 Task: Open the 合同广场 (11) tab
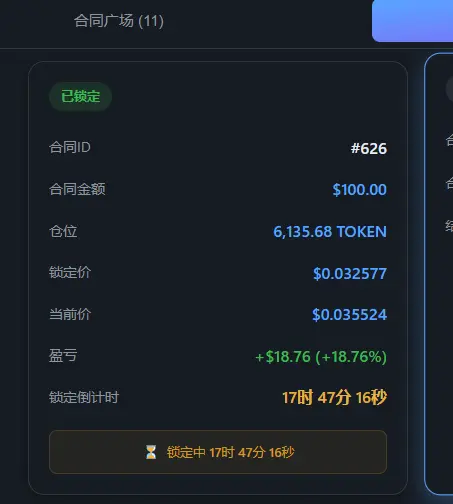tap(119, 21)
